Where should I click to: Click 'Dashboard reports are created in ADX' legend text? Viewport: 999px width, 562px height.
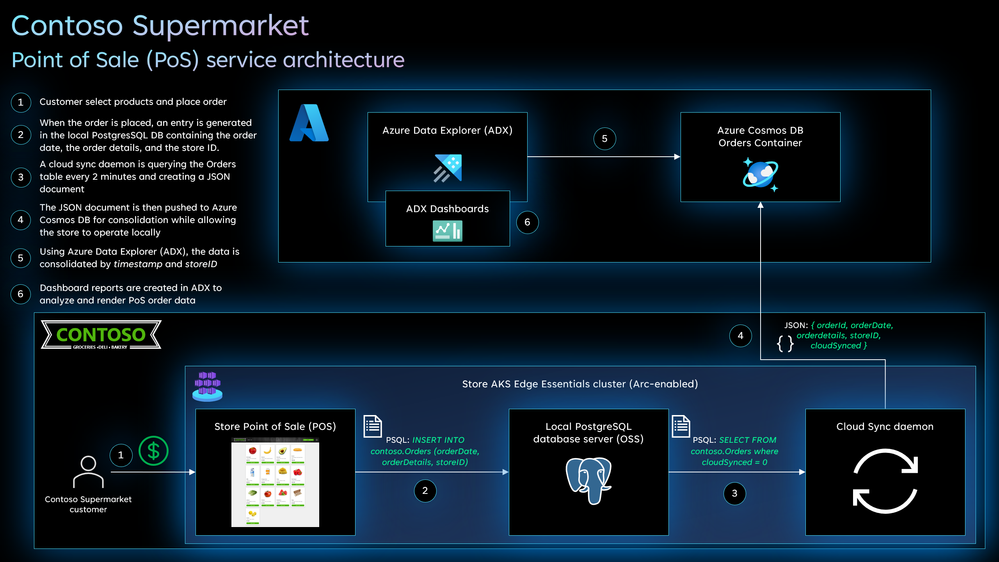point(131,294)
